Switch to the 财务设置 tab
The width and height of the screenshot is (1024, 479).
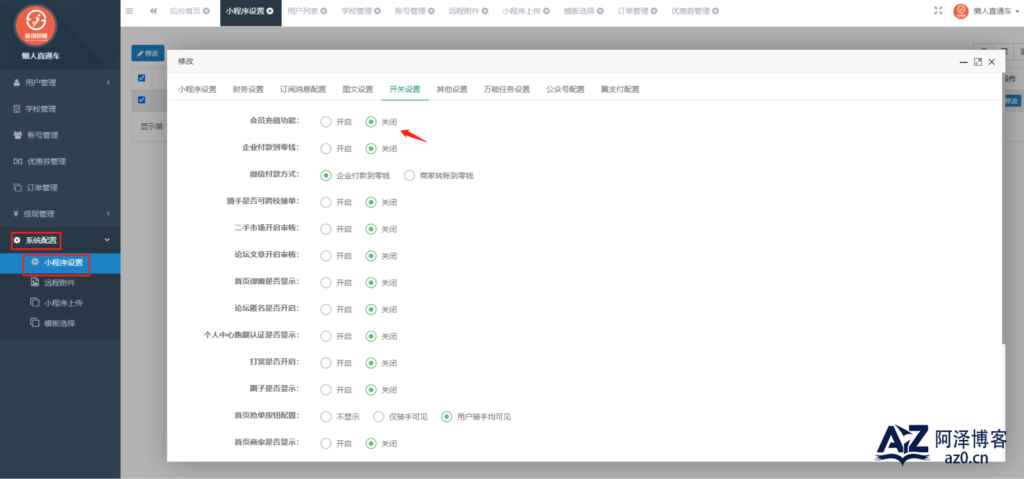(x=248, y=90)
